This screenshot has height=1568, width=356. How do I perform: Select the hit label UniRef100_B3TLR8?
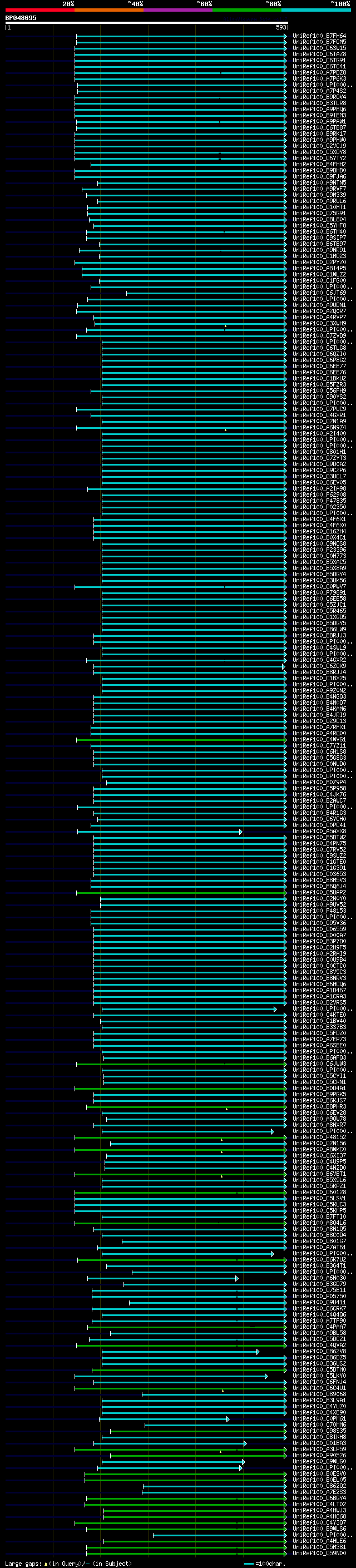click(x=319, y=103)
